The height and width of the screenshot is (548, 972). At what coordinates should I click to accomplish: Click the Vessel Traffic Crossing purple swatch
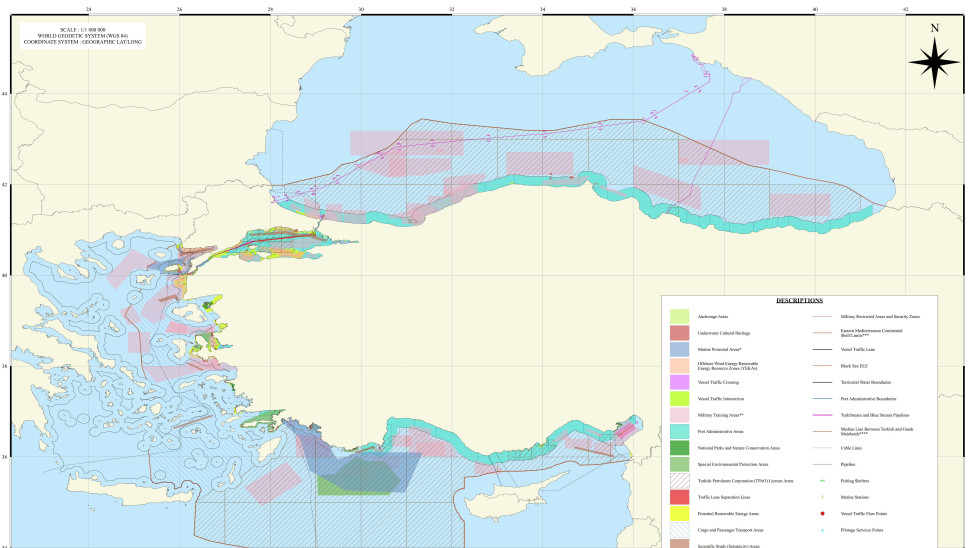679,382
